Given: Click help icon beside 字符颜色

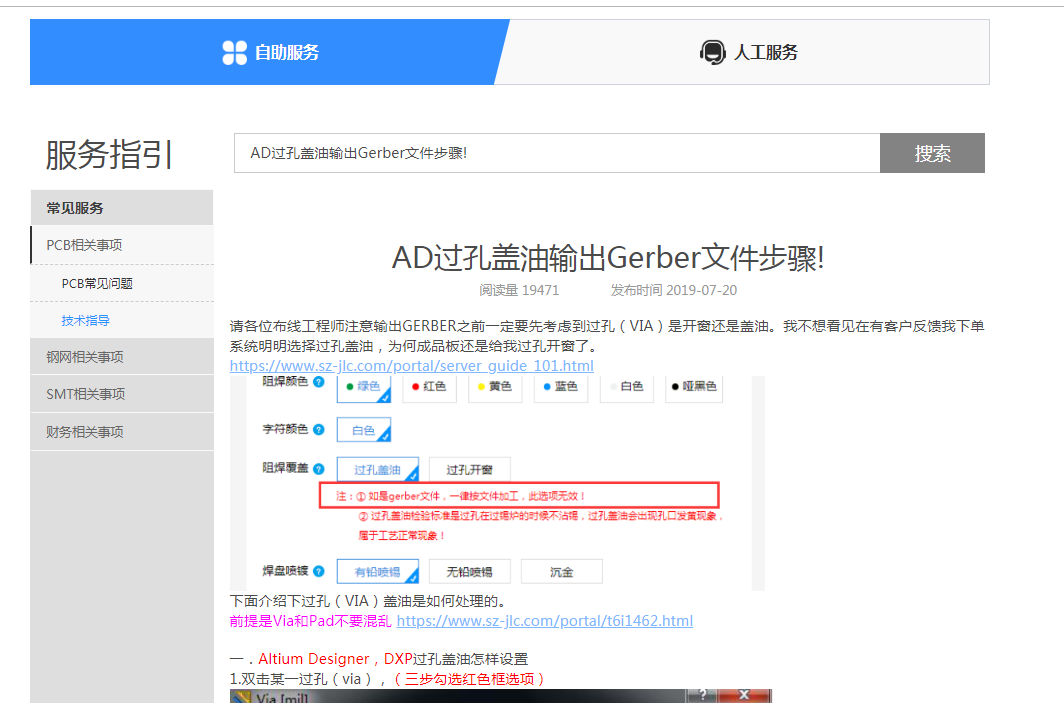Looking at the screenshot, I should (319, 429).
